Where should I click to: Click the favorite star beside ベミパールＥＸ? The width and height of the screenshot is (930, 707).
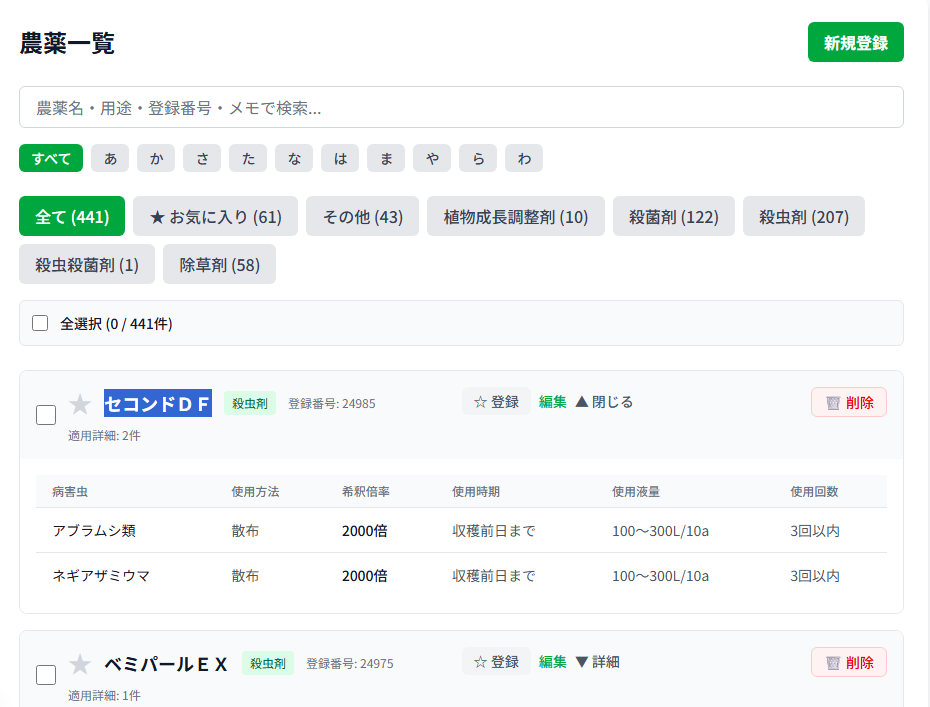[80, 664]
